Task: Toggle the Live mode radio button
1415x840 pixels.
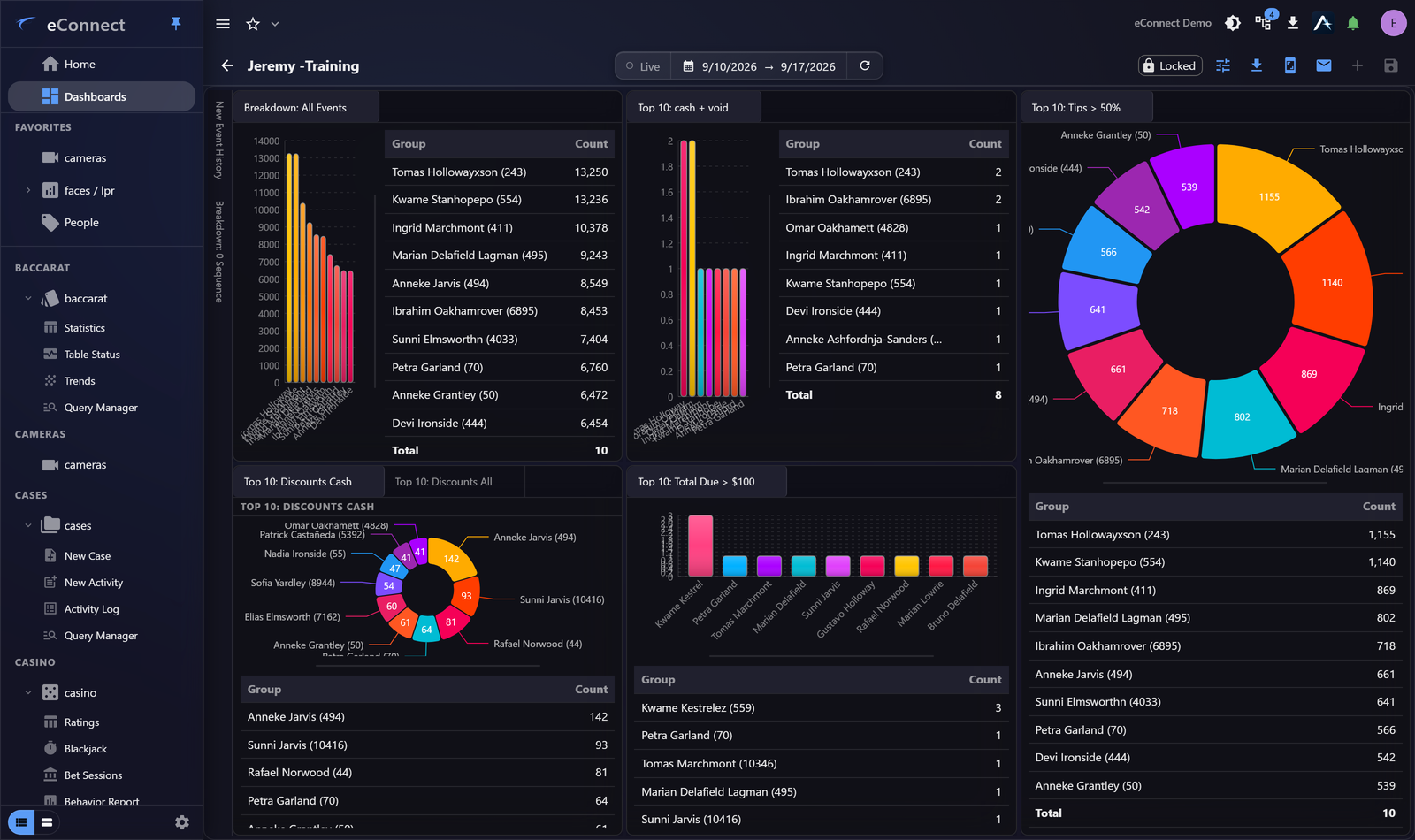Action: click(x=643, y=66)
